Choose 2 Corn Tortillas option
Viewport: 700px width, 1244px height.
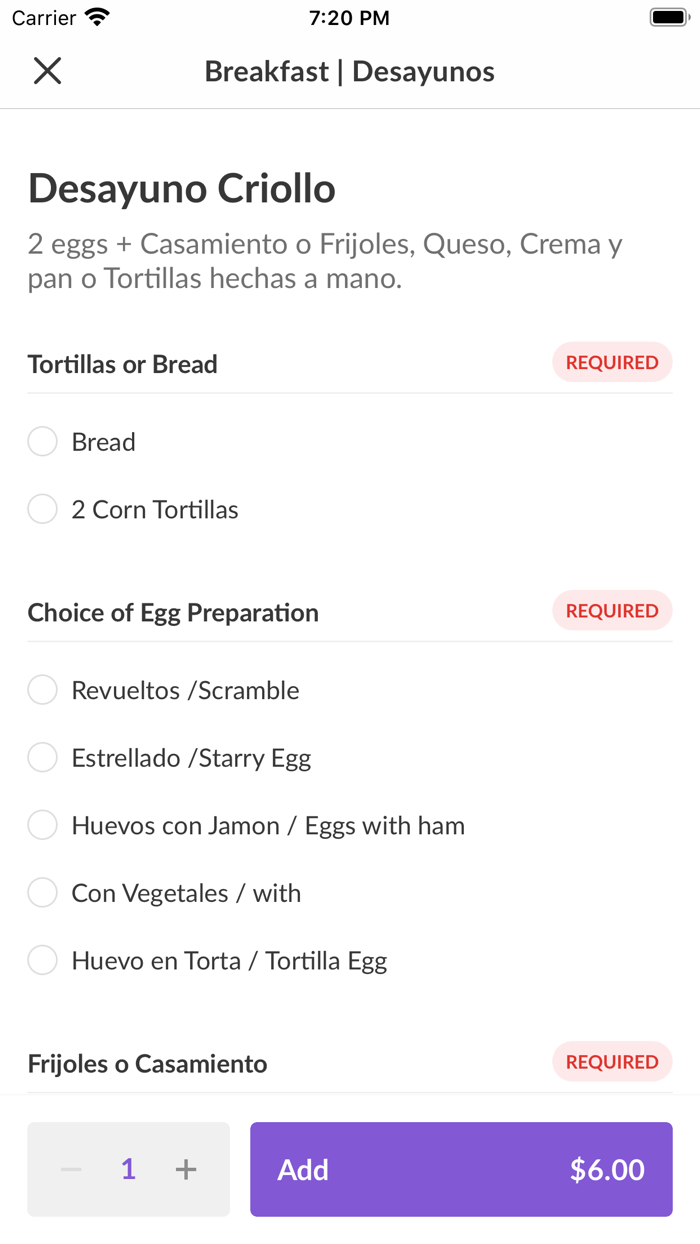tap(42, 510)
